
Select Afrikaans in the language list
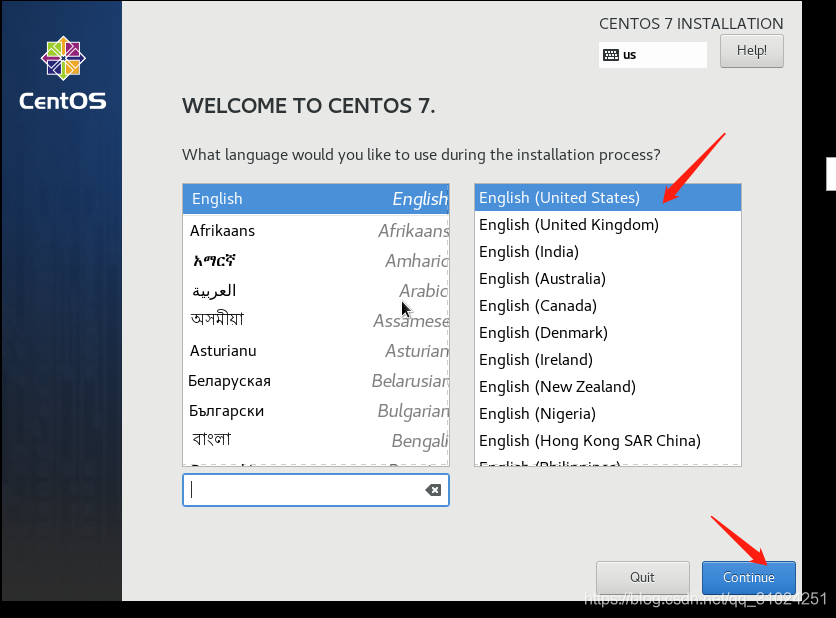click(x=316, y=231)
